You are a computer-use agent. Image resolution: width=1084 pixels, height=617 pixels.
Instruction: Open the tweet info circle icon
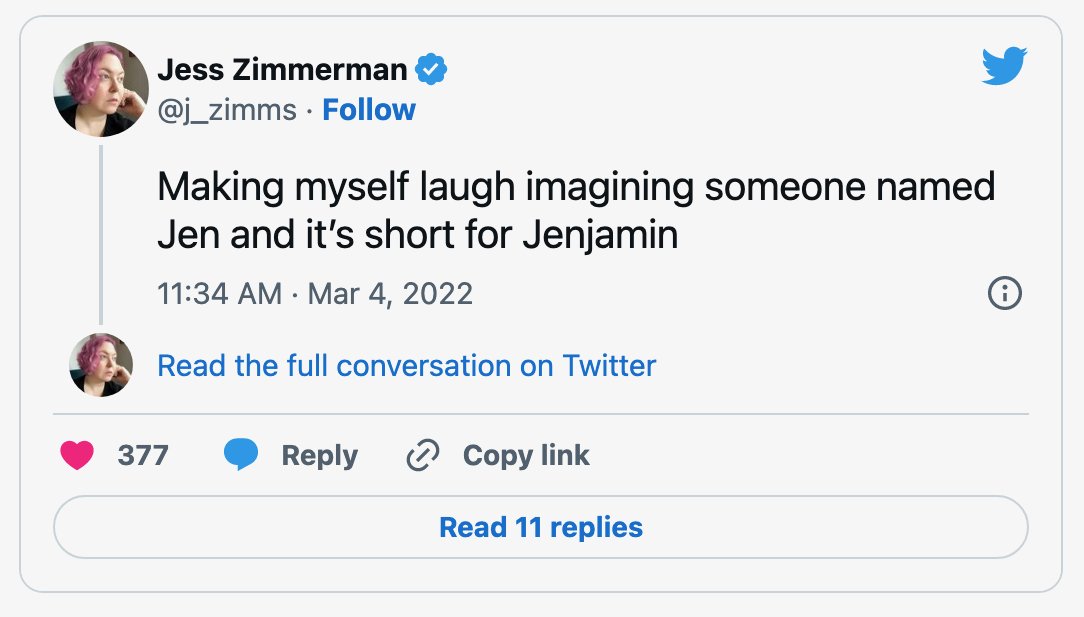click(x=1004, y=293)
